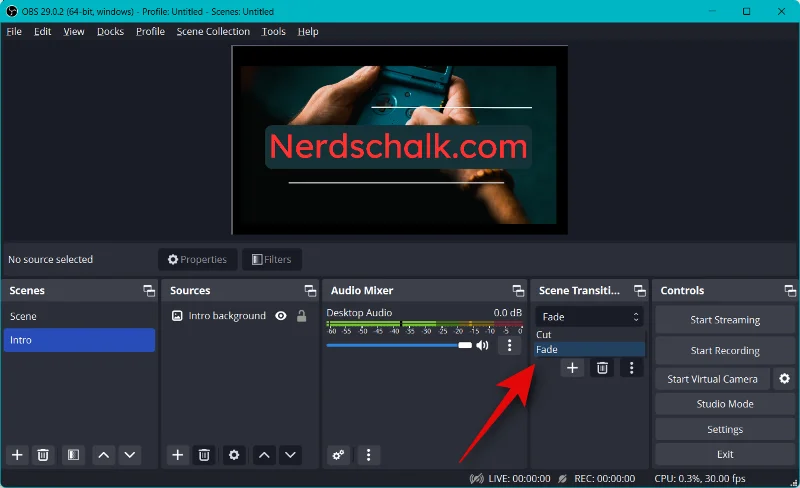Screen dimensions: 800x488
Task: Move source up in Sources panel
Action: pos(264,454)
